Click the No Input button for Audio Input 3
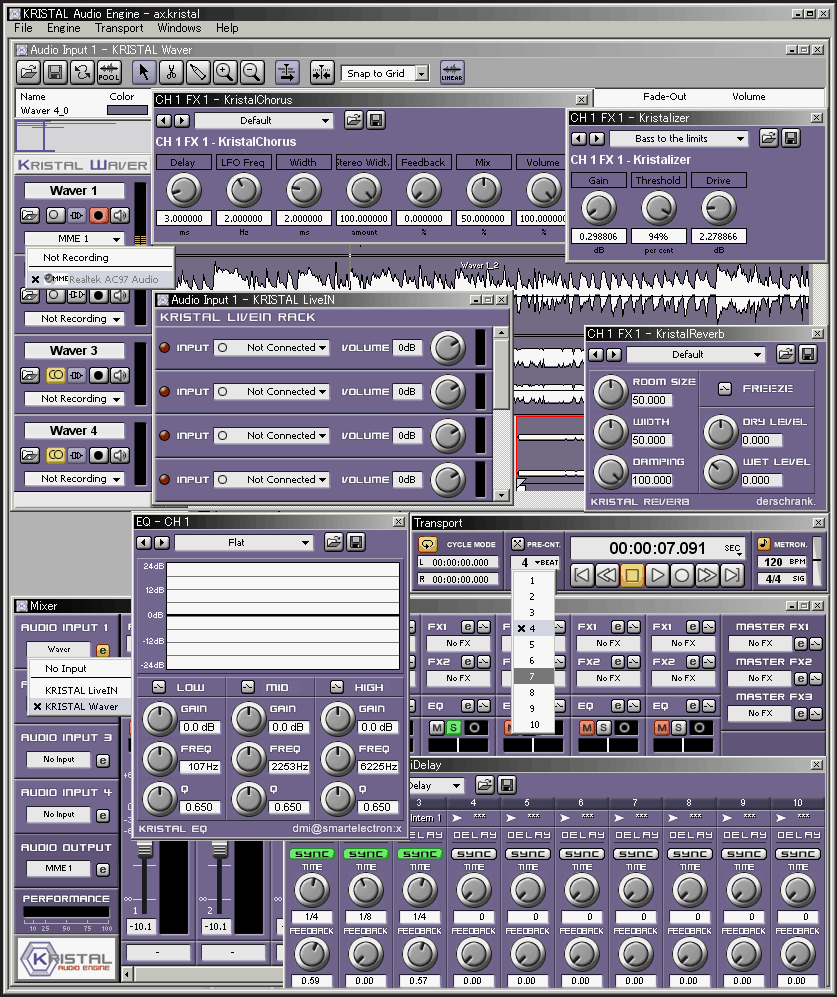 point(59,759)
